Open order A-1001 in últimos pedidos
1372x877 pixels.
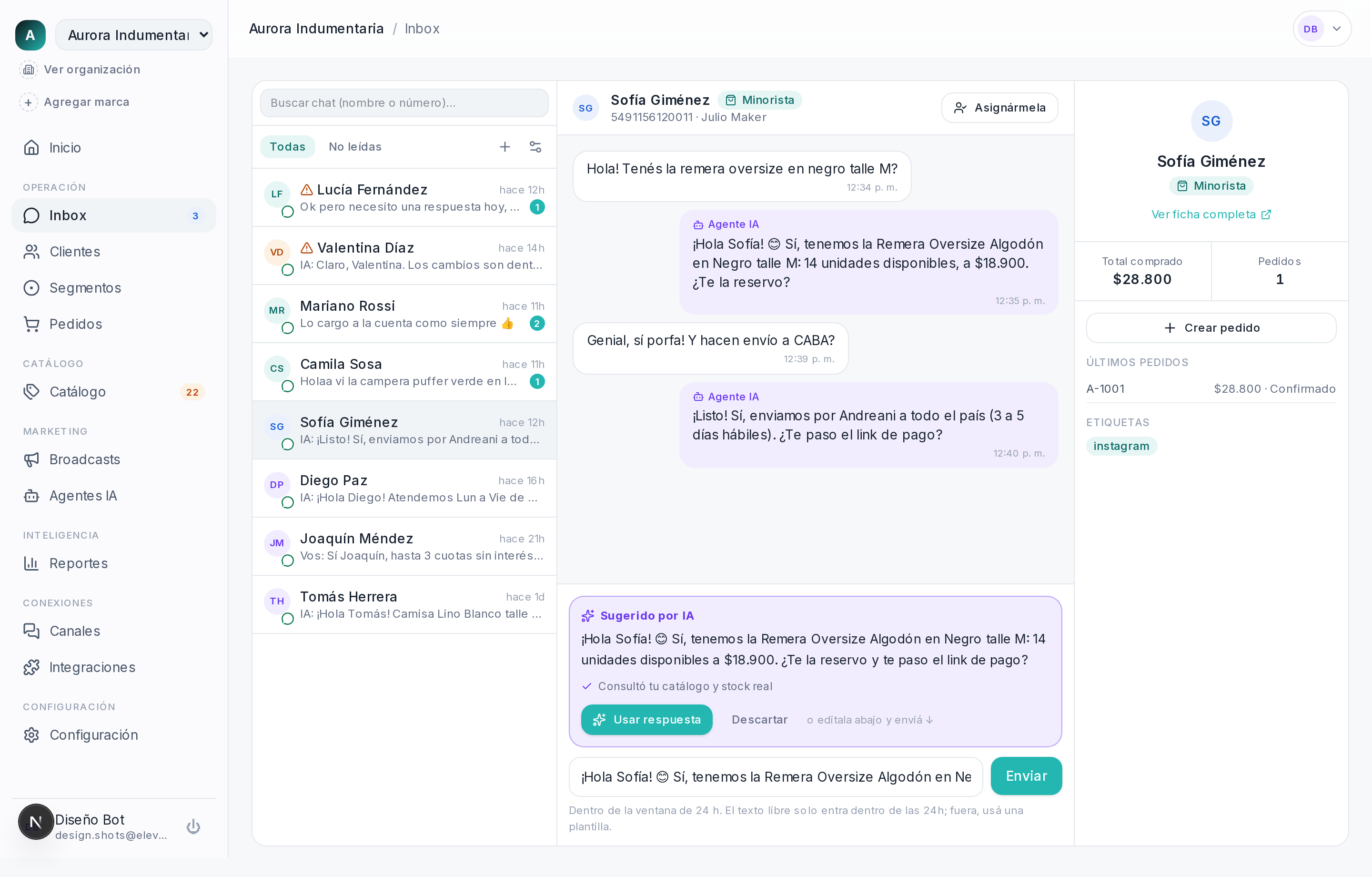coord(1211,389)
